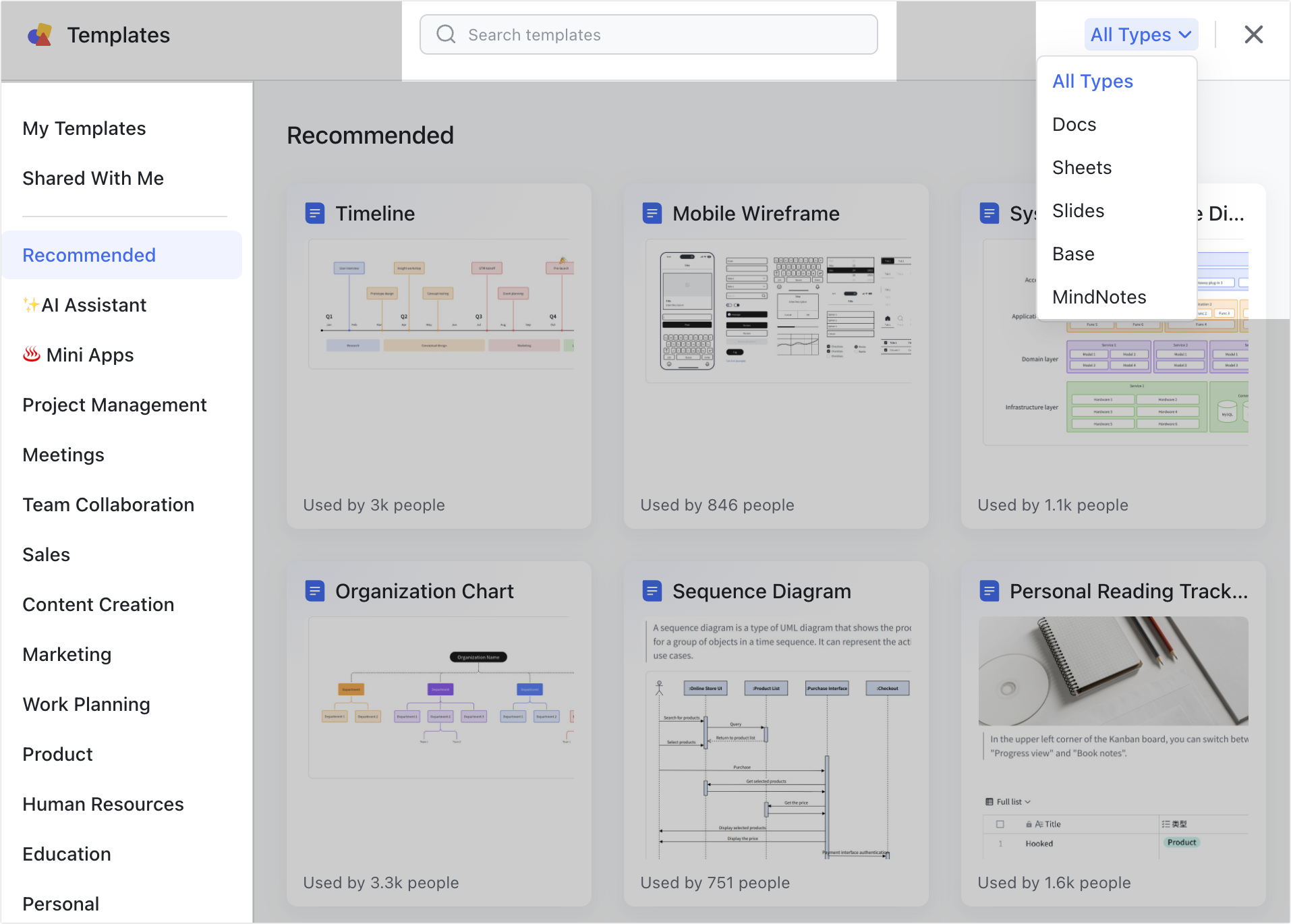Expand the Full list view selector
The height and width of the screenshot is (924, 1291).
tap(1008, 801)
